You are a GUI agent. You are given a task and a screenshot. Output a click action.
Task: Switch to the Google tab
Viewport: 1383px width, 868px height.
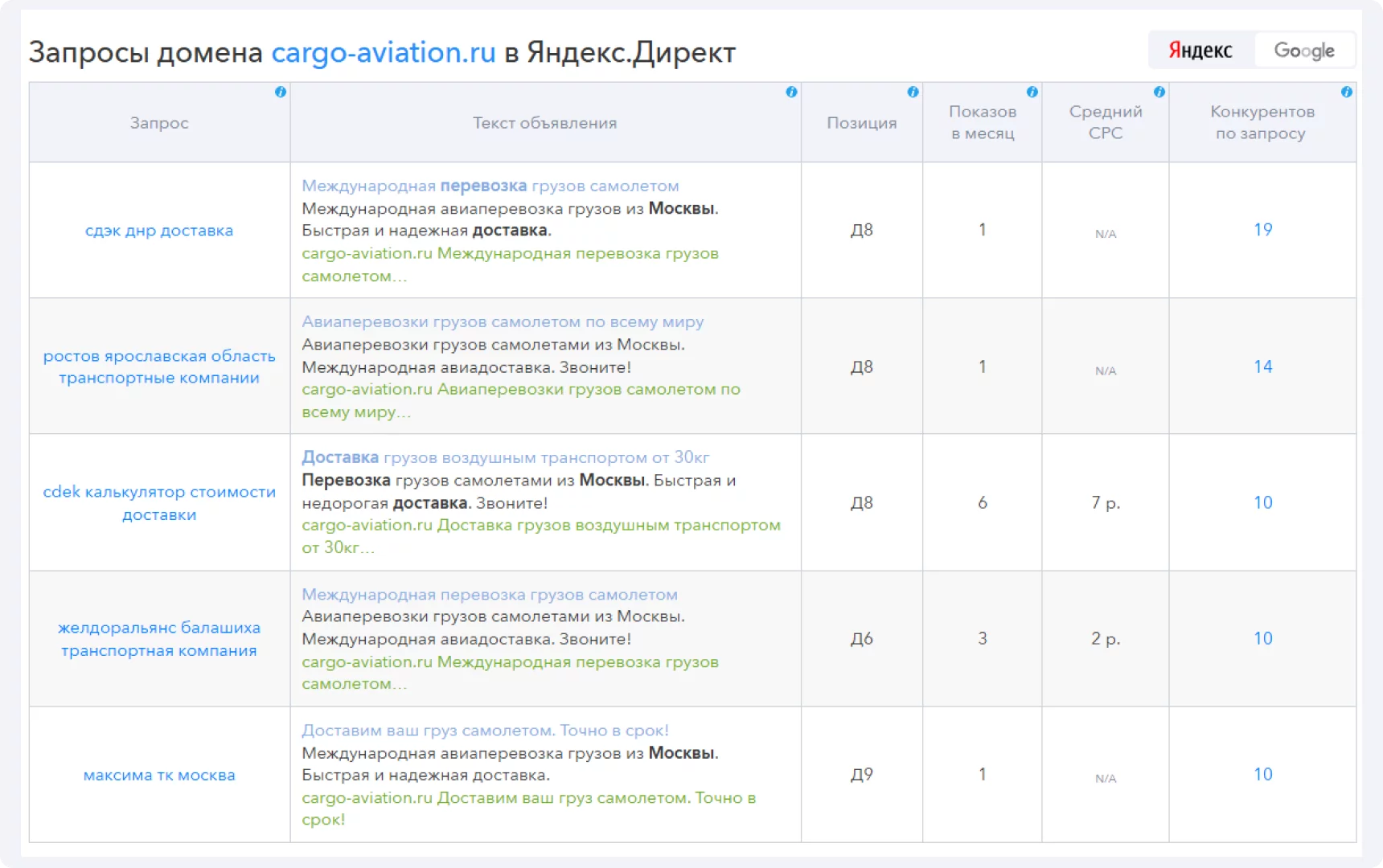click(x=1304, y=51)
